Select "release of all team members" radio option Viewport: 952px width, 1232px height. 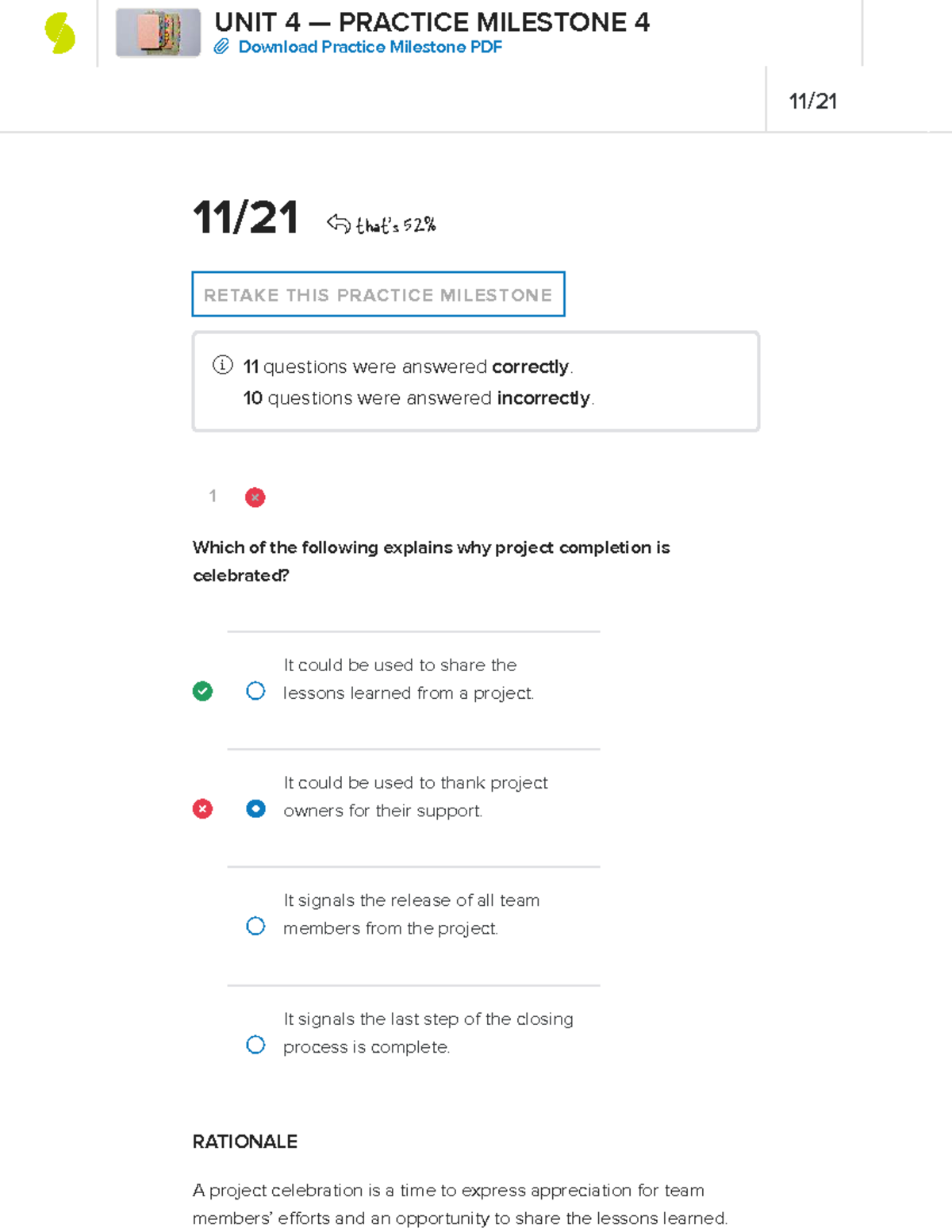click(x=255, y=926)
